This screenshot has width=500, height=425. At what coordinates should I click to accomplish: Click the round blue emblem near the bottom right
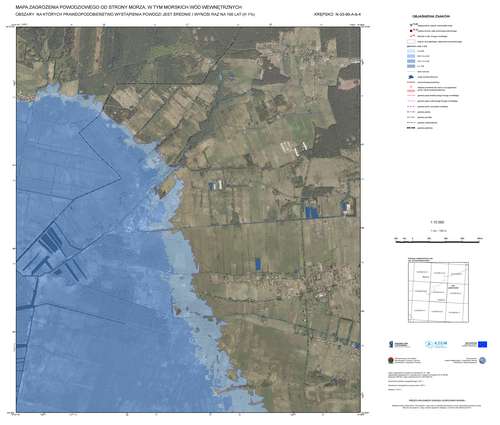[x=482, y=360]
